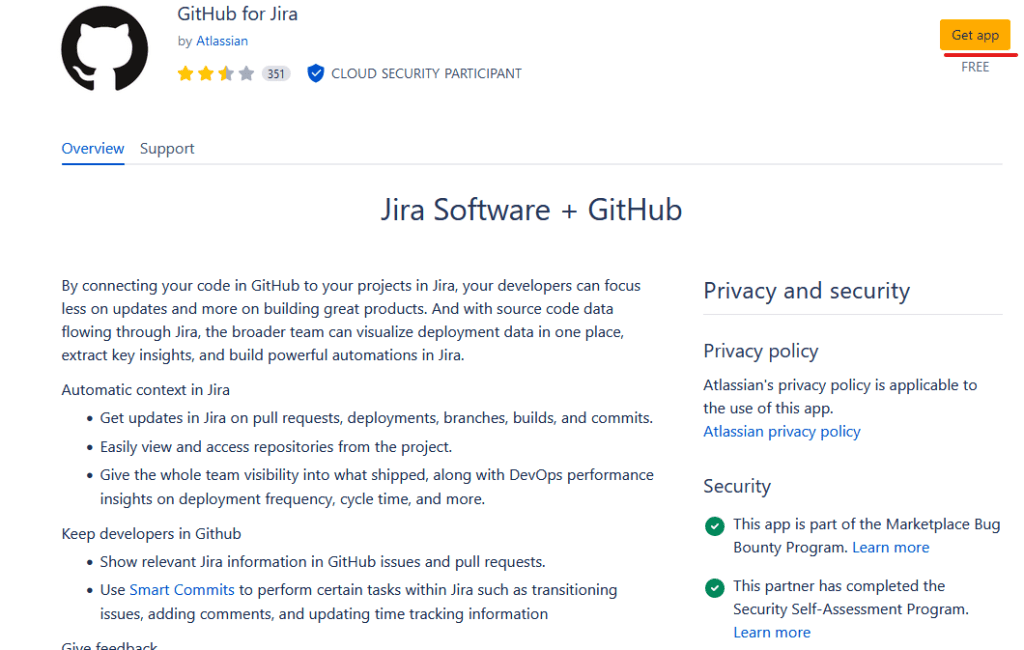This screenshot has width=1024, height=650.
Task: Click Learn more under Security Self-Assessment Program
Action: 771,632
